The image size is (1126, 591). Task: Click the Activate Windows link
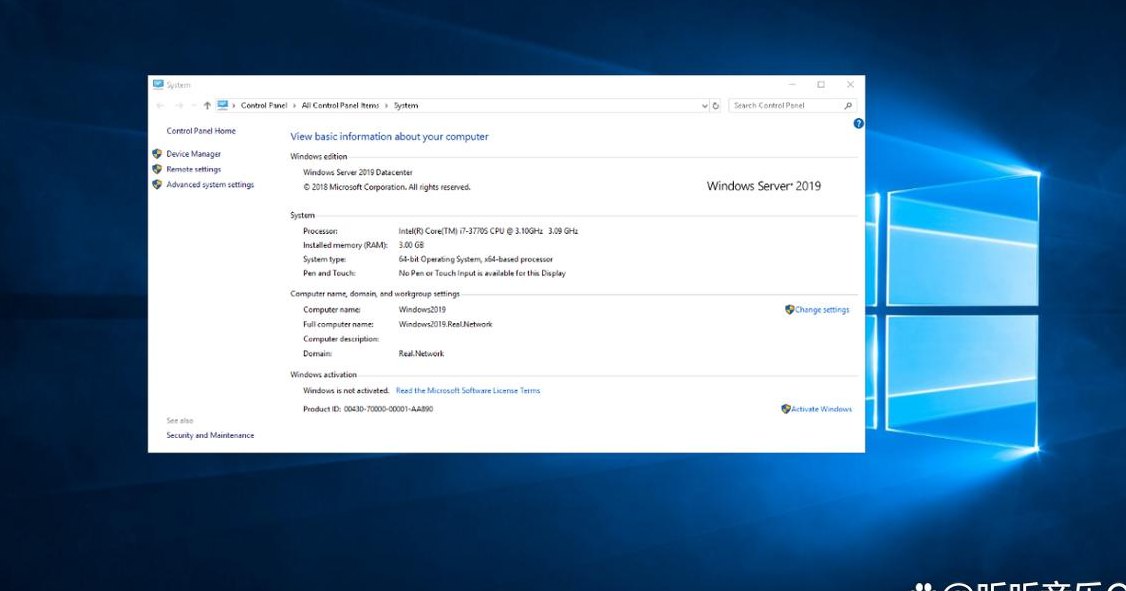(x=822, y=409)
